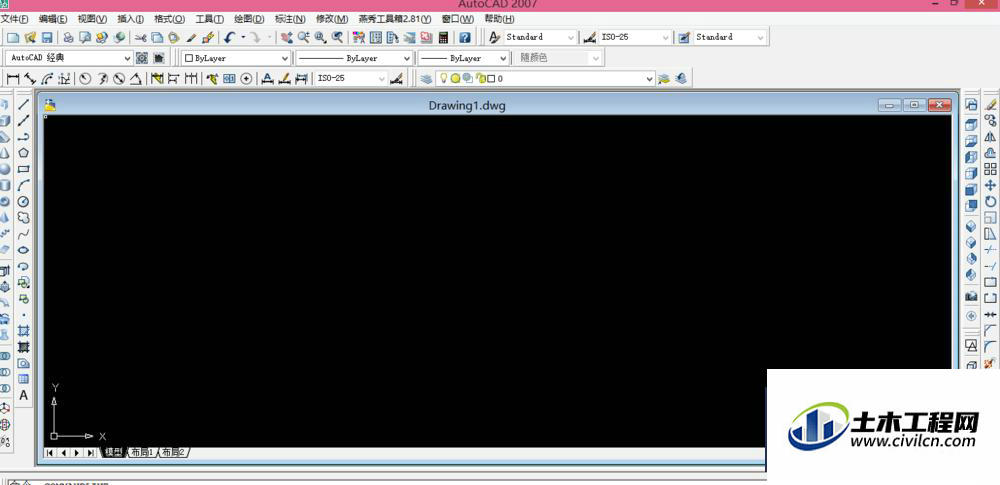Click the Undo arrow

click(230, 38)
